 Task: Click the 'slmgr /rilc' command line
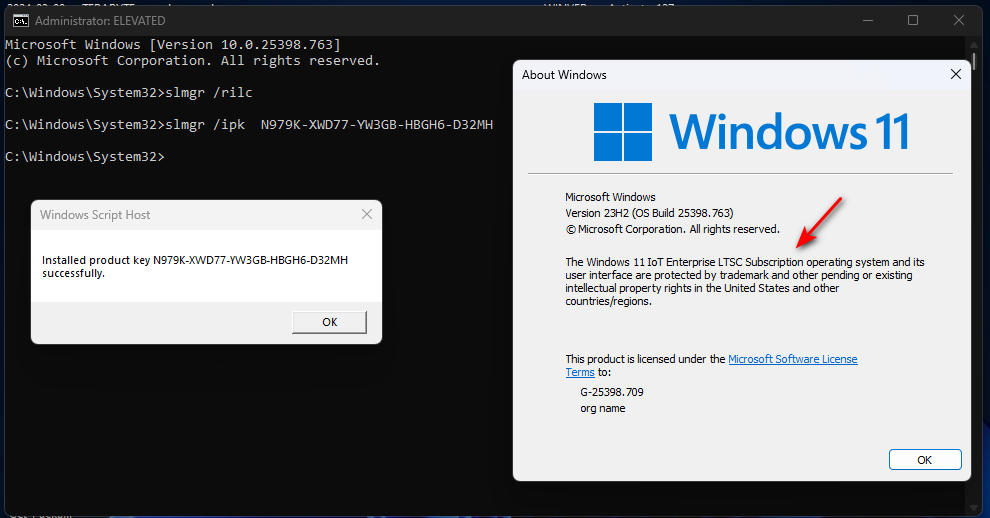point(129,93)
